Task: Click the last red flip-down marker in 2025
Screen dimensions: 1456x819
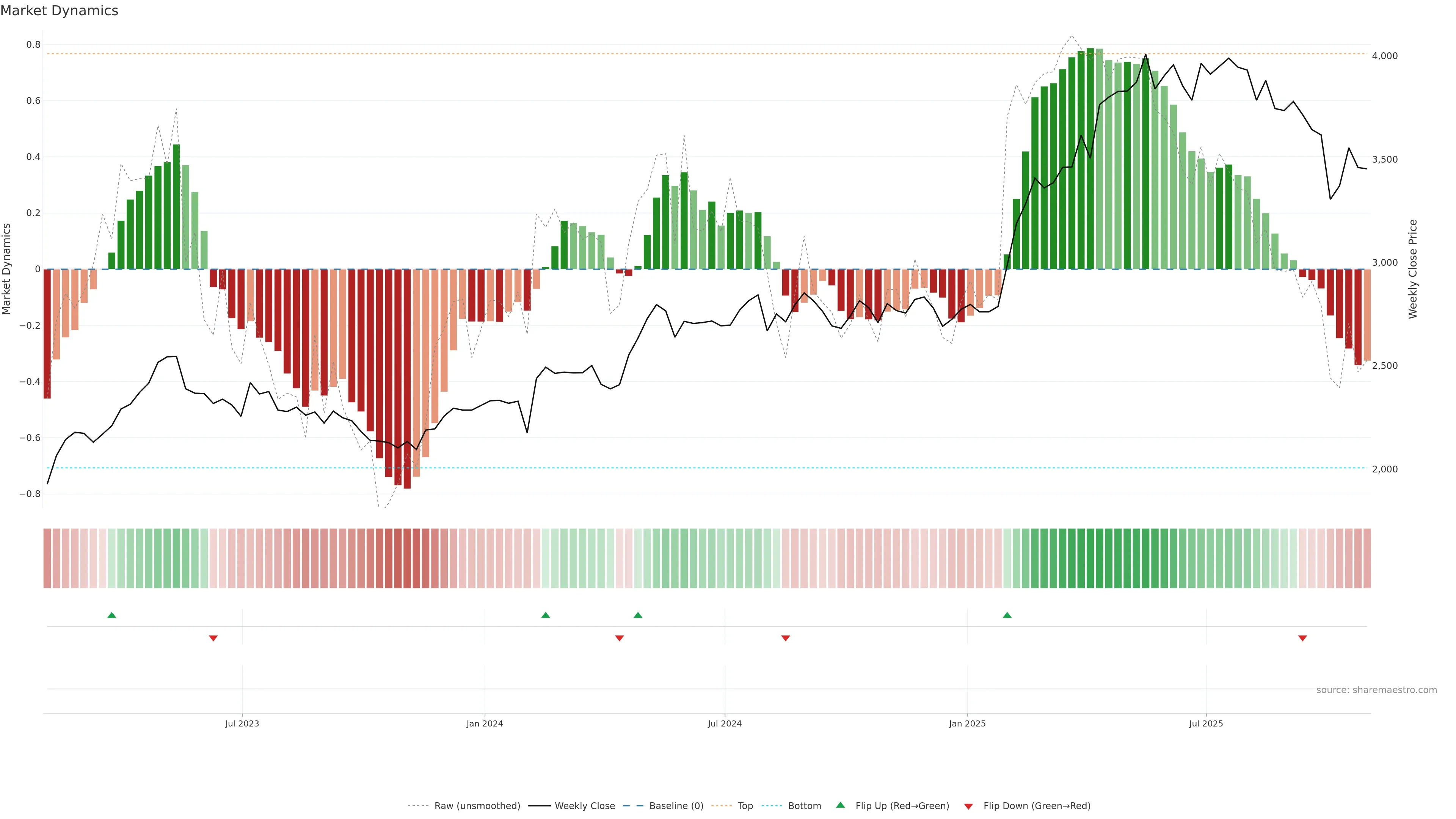Action: coord(1303,638)
